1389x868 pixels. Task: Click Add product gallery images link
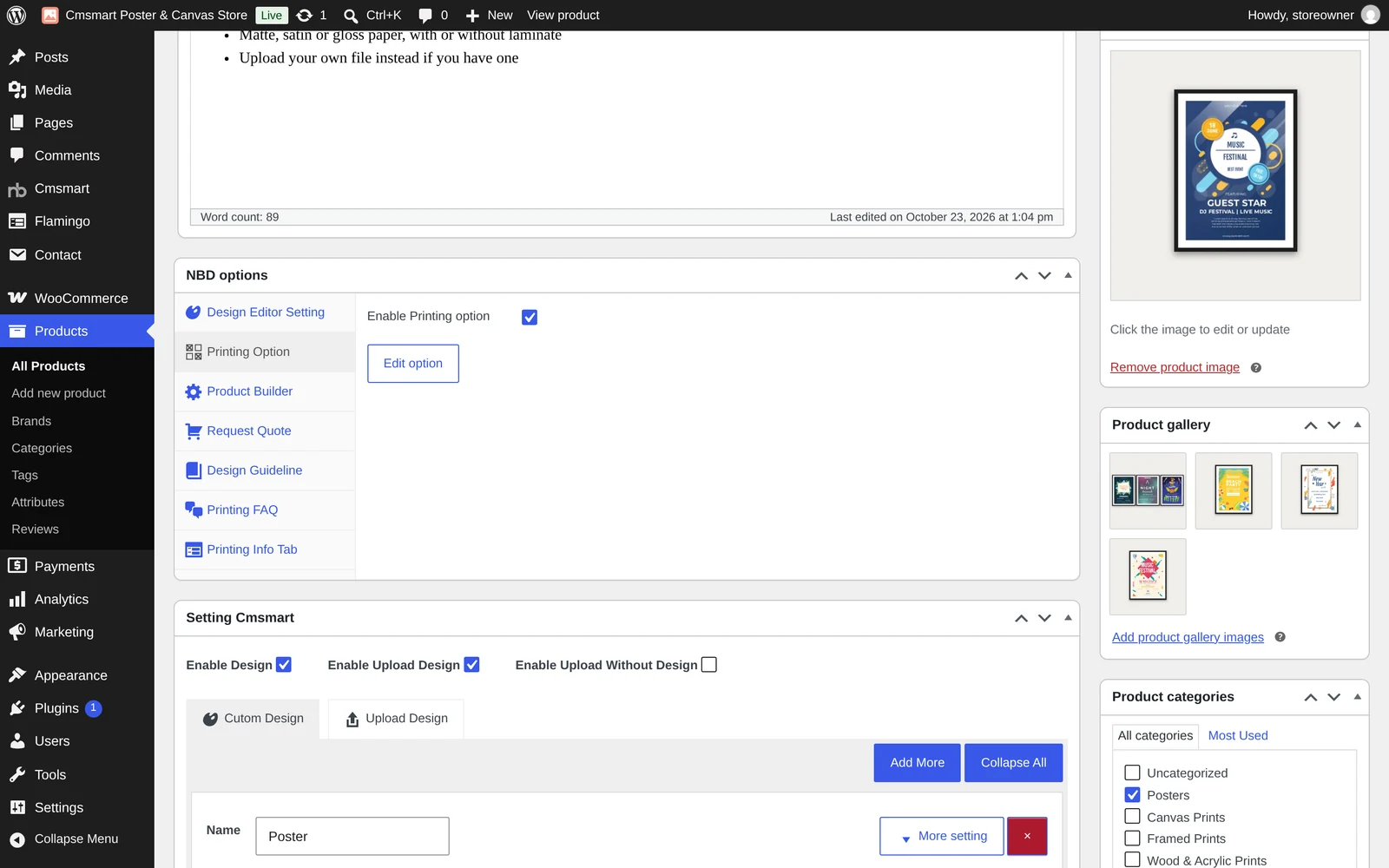pyautogui.click(x=1188, y=637)
